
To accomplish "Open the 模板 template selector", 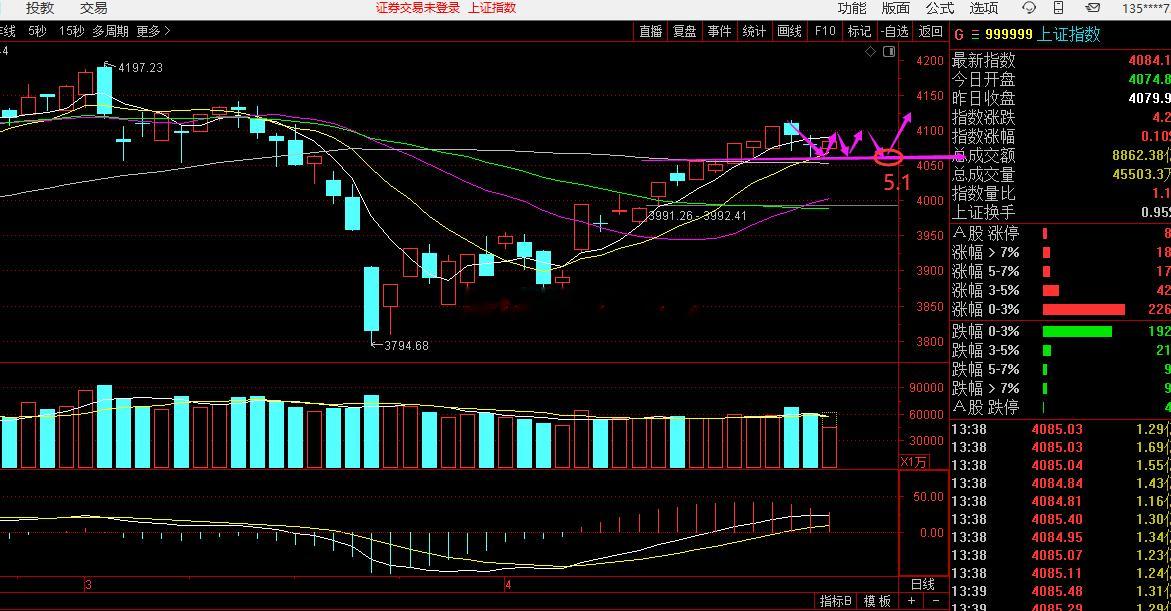I will coord(877,601).
